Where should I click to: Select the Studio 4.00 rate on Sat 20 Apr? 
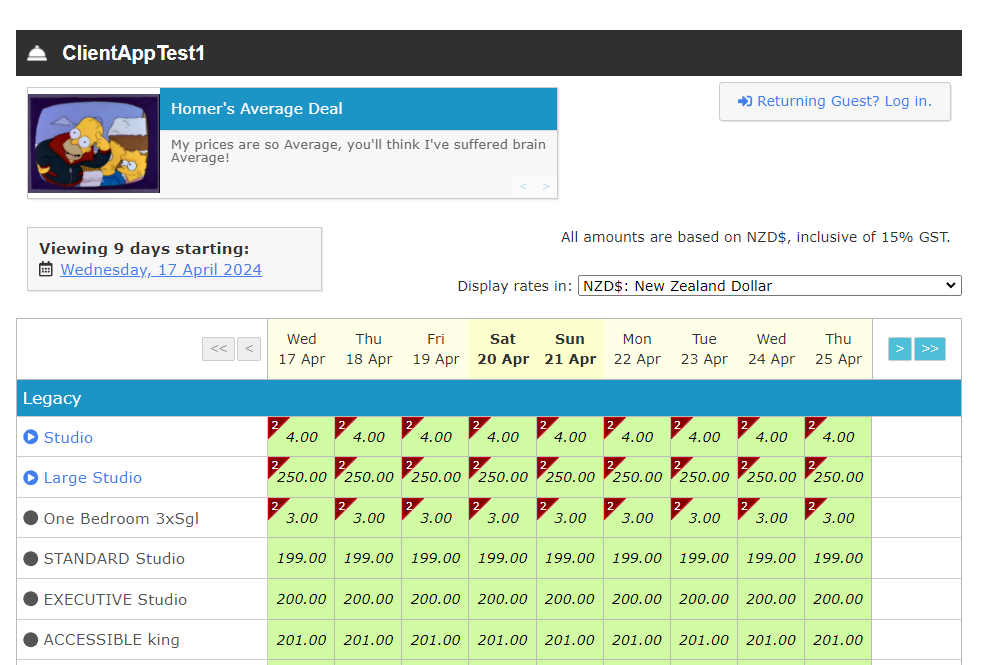click(x=502, y=437)
